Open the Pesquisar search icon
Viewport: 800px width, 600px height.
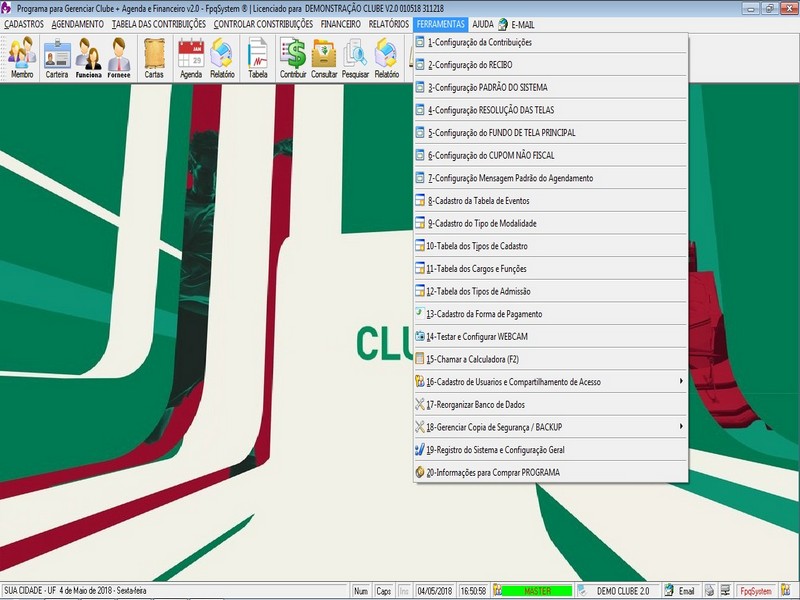click(x=355, y=58)
